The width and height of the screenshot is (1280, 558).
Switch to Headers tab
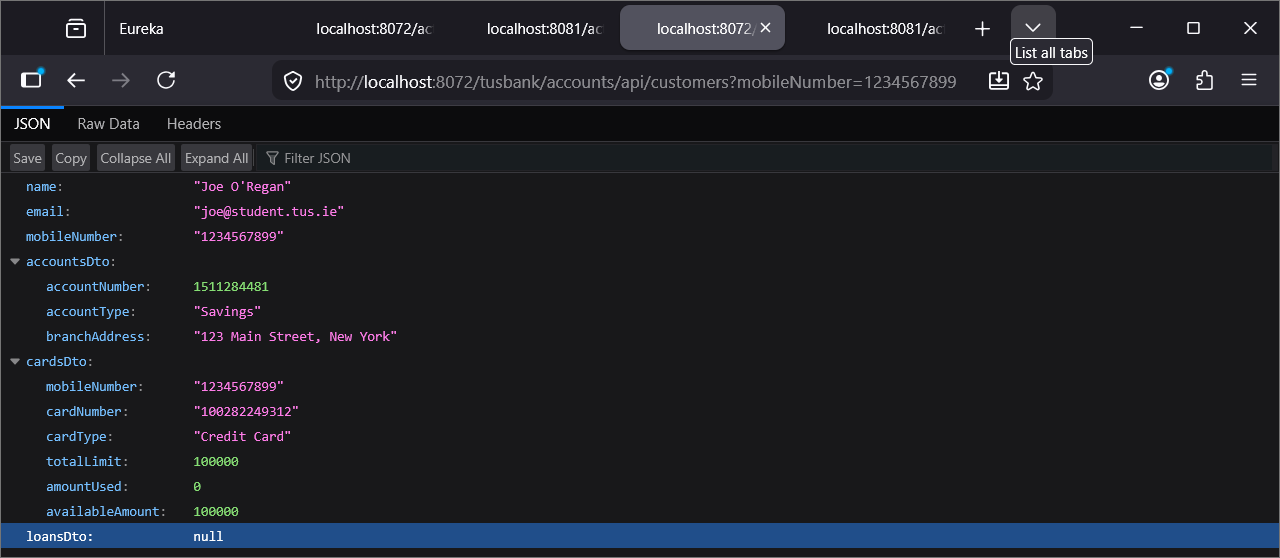point(194,124)
